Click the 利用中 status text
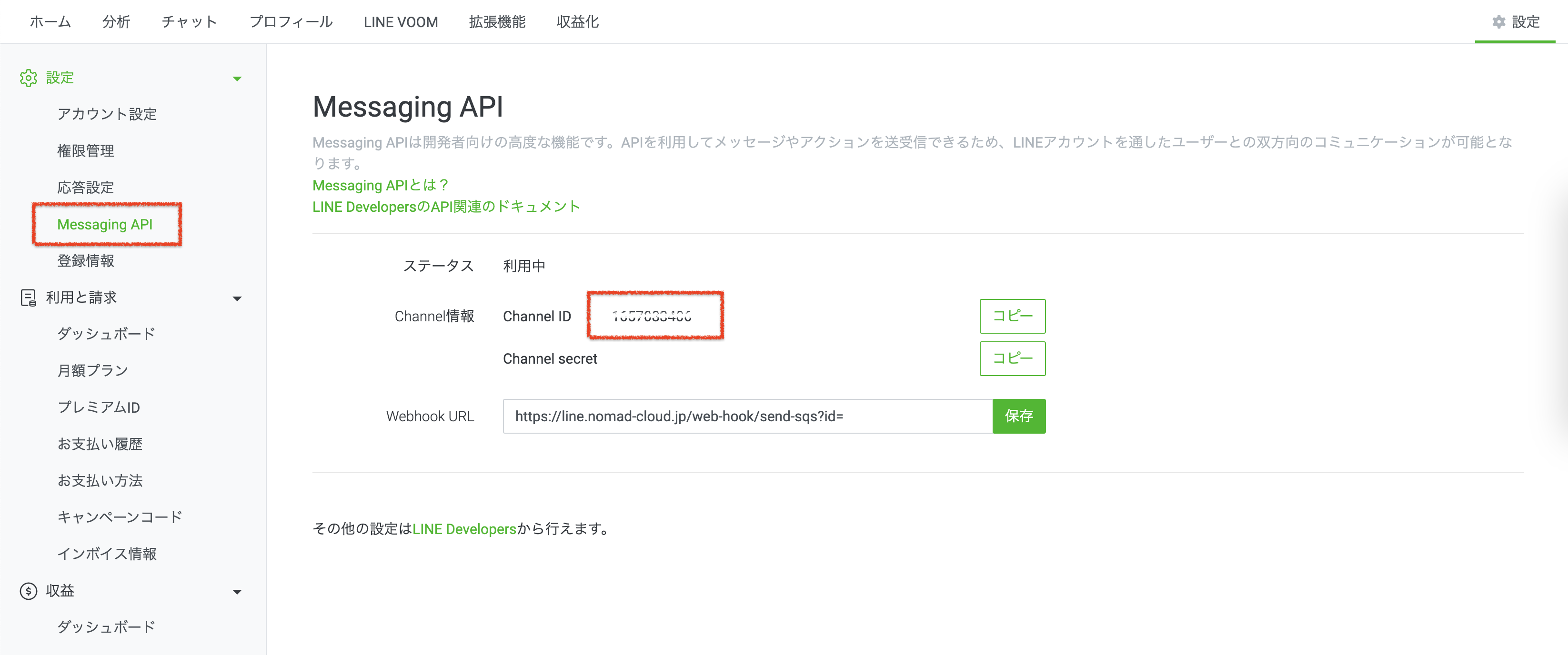Viewport: 1568px width, 655px height. click(x=524, y=267)
